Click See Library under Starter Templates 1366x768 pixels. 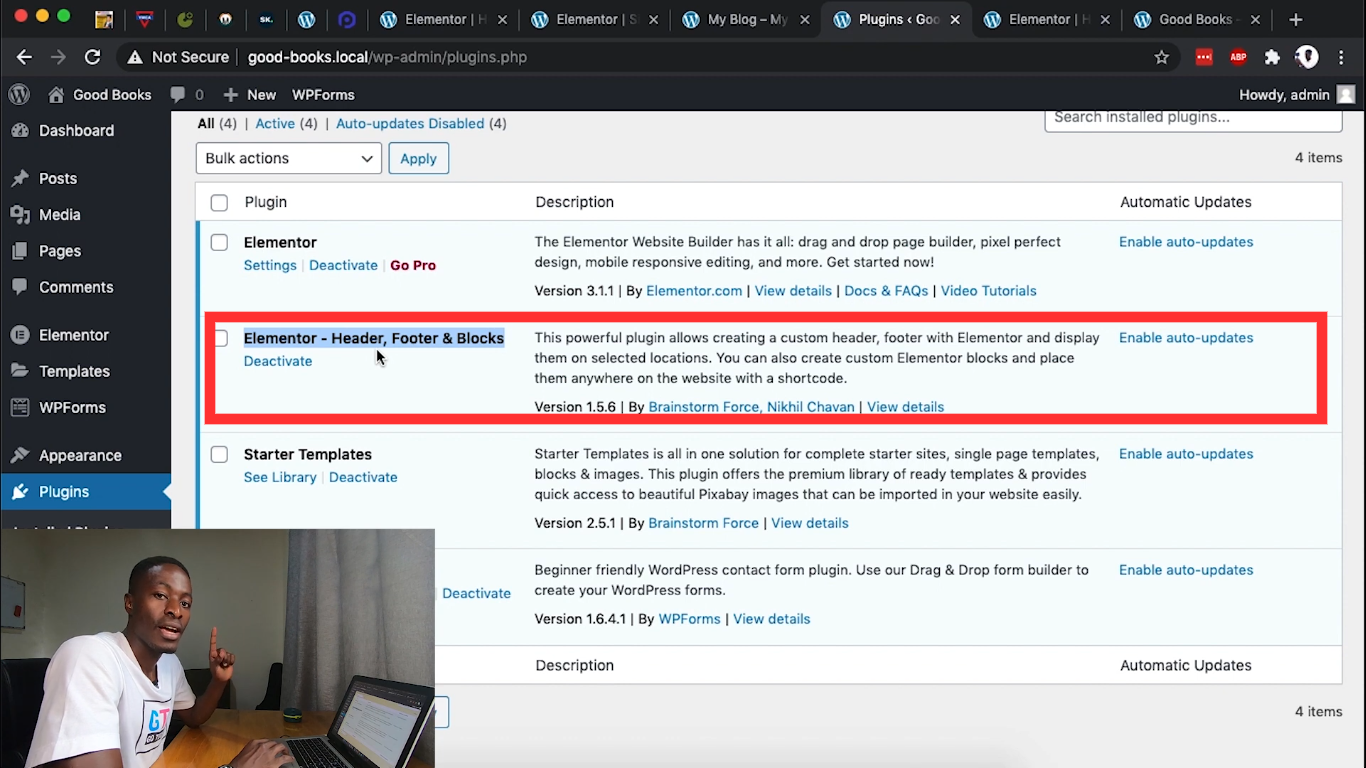(x=280, y=477)
